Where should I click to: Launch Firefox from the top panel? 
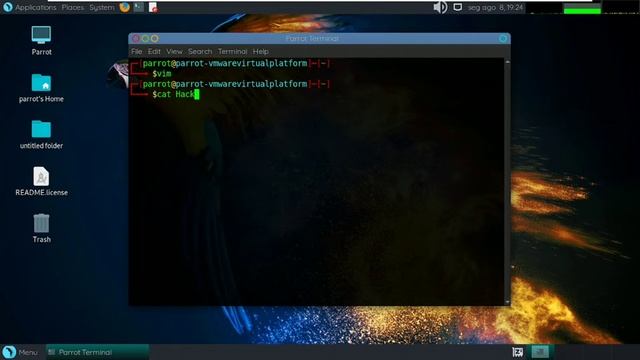[124, 7]
